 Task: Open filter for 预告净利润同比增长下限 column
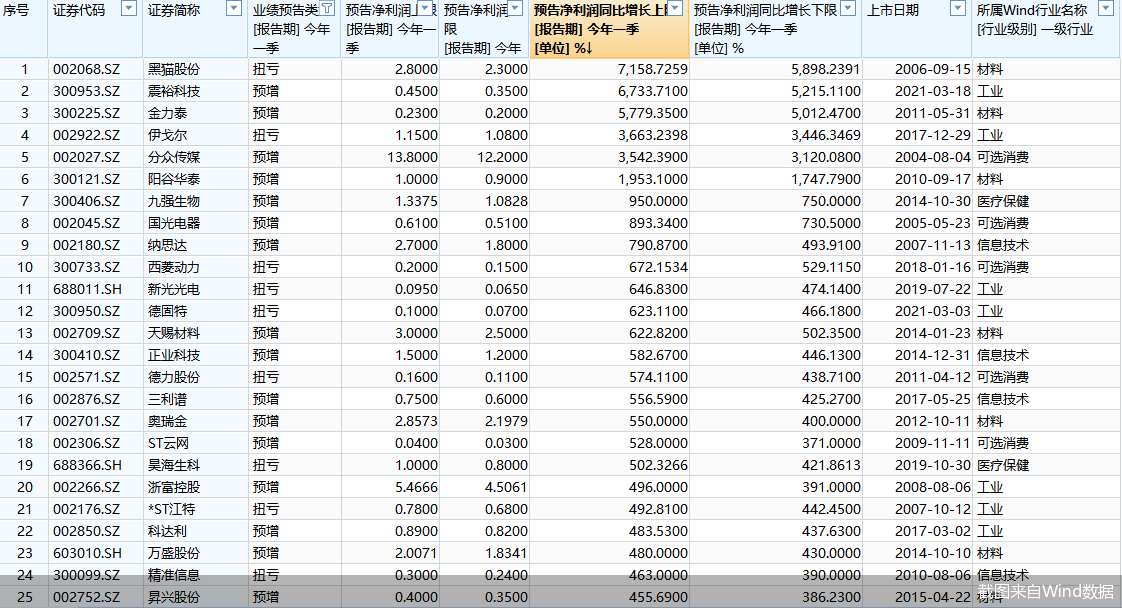click(848, 9)
